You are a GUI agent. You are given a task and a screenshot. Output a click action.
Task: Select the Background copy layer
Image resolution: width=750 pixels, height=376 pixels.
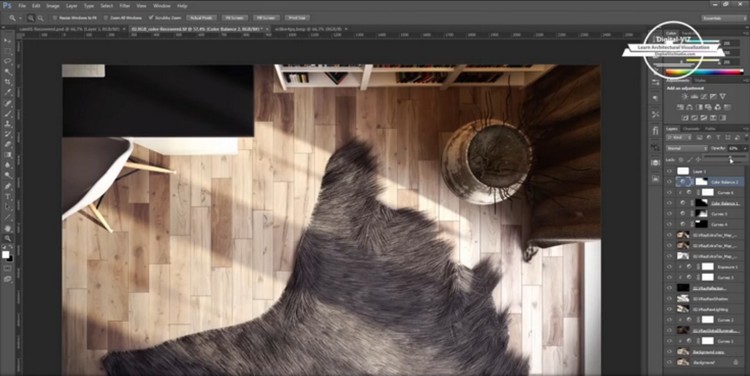(x=708, y=352)
